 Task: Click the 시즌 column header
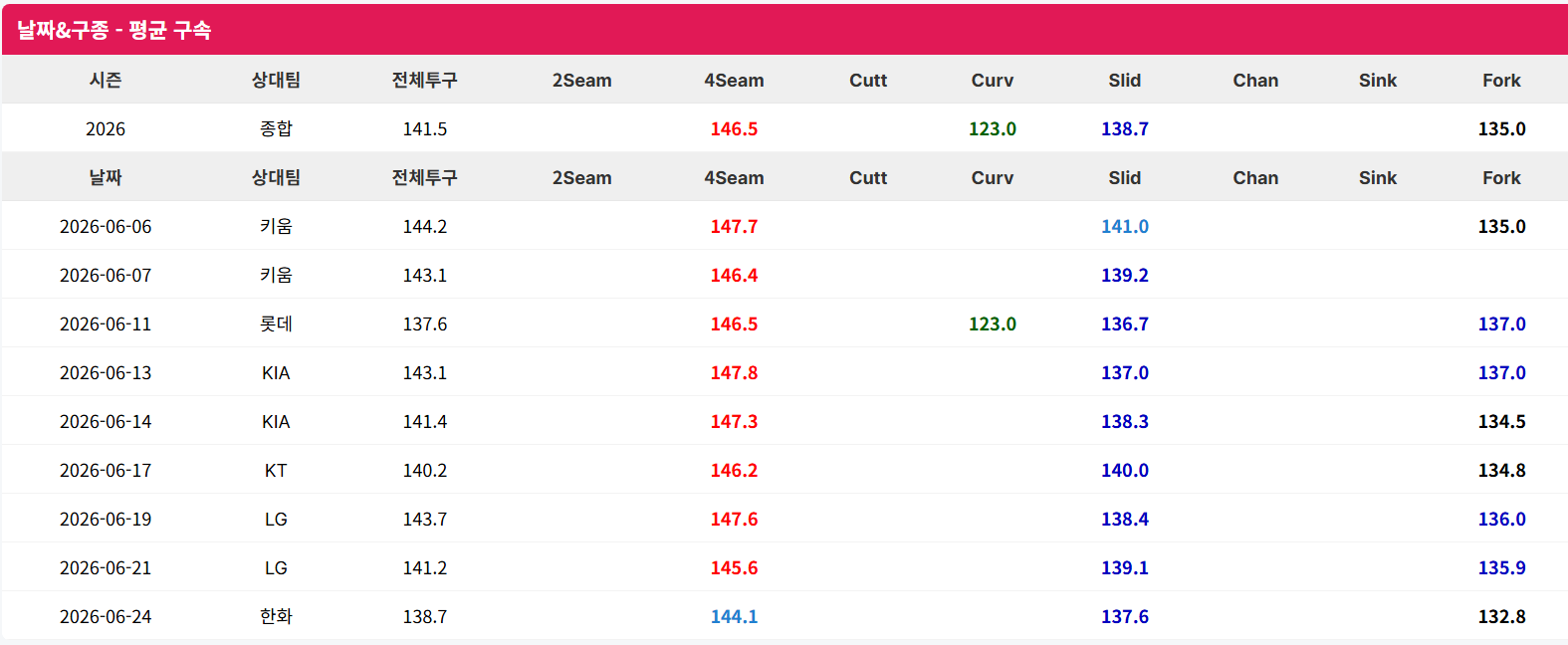(x=106, y=80)
